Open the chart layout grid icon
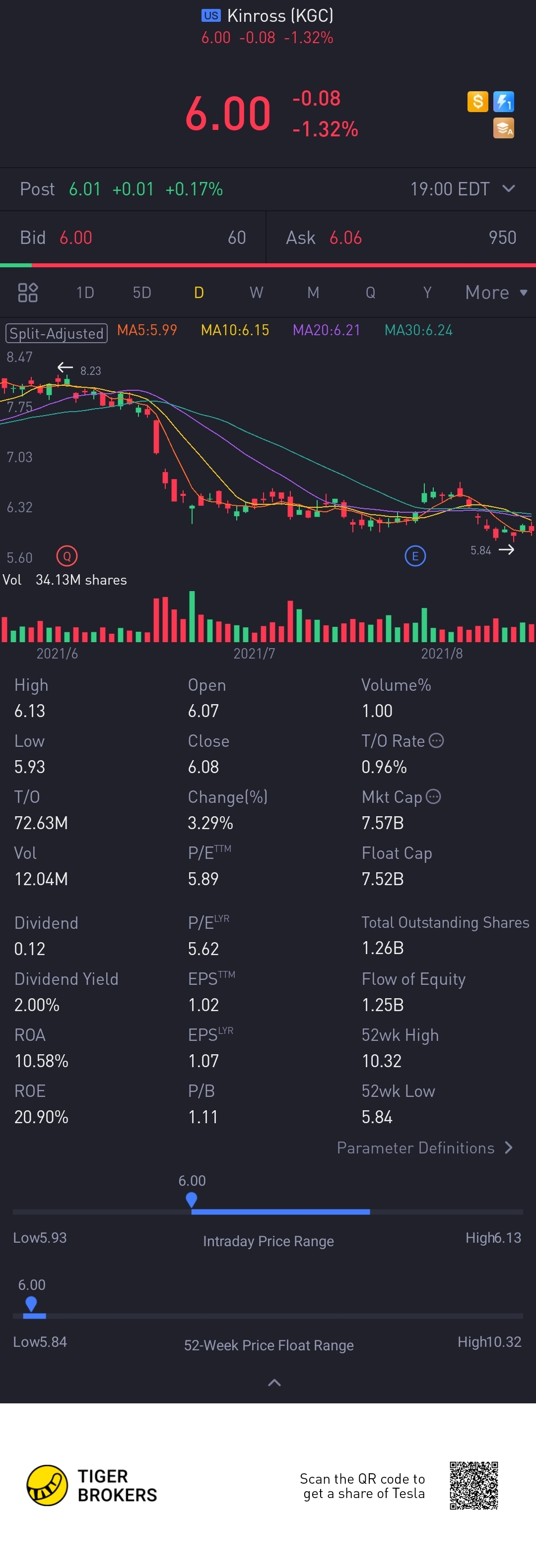Screen dimensions: 536x1568 click(x=28, y=293)
